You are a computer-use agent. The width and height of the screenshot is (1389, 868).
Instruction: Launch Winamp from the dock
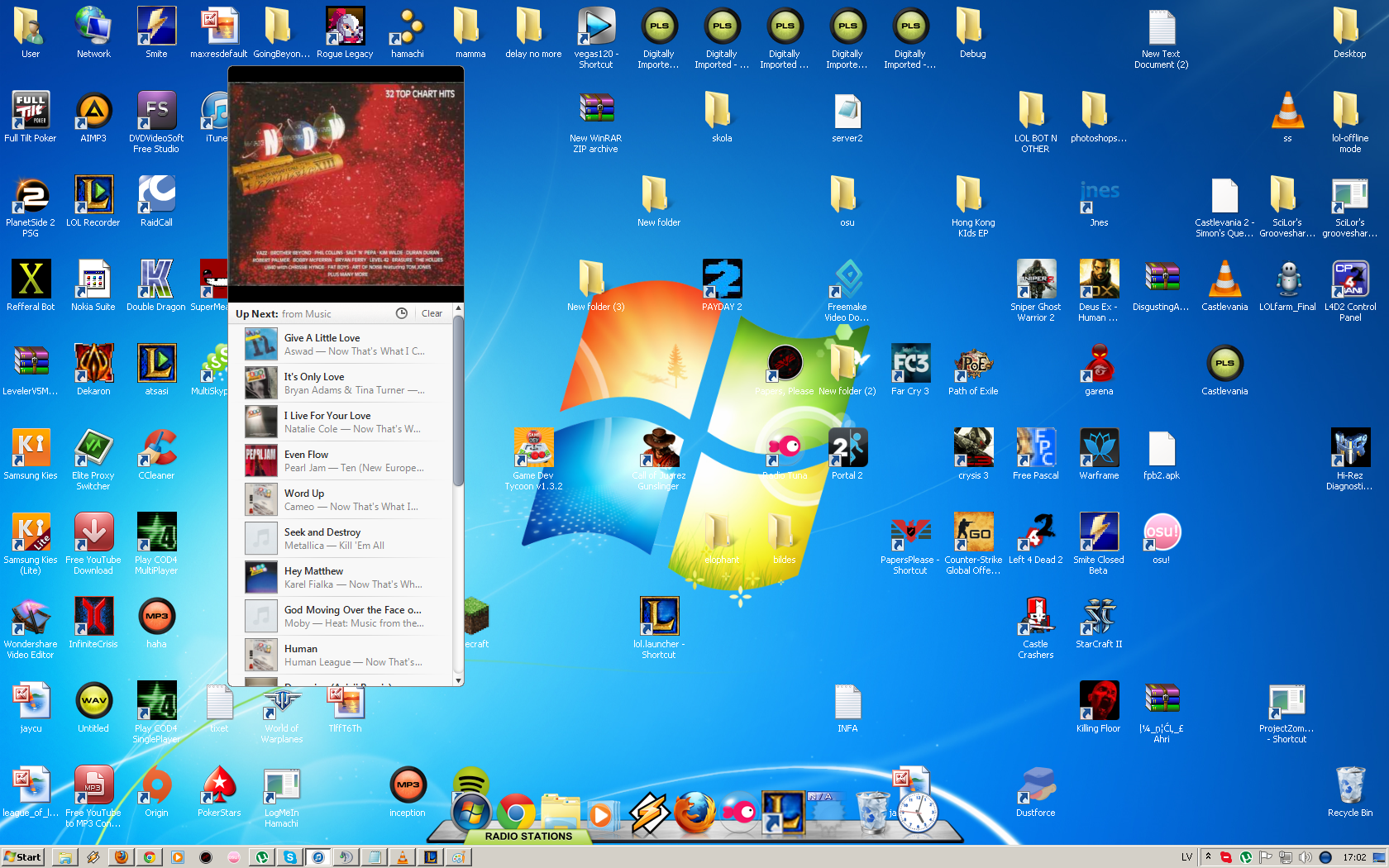649,813
